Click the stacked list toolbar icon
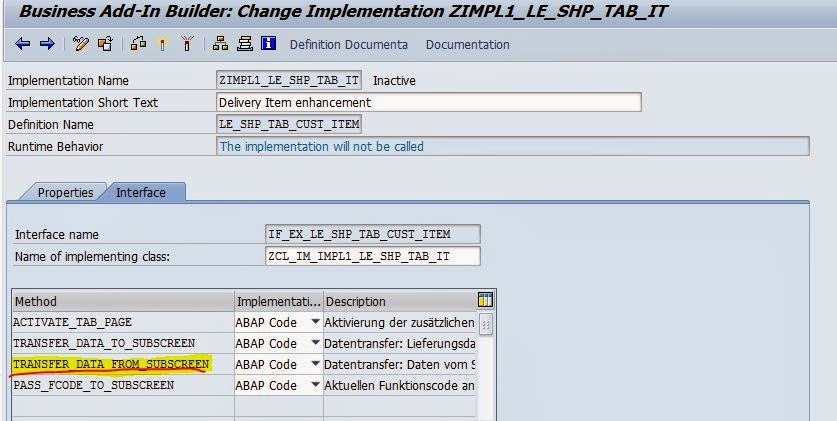 244,44
